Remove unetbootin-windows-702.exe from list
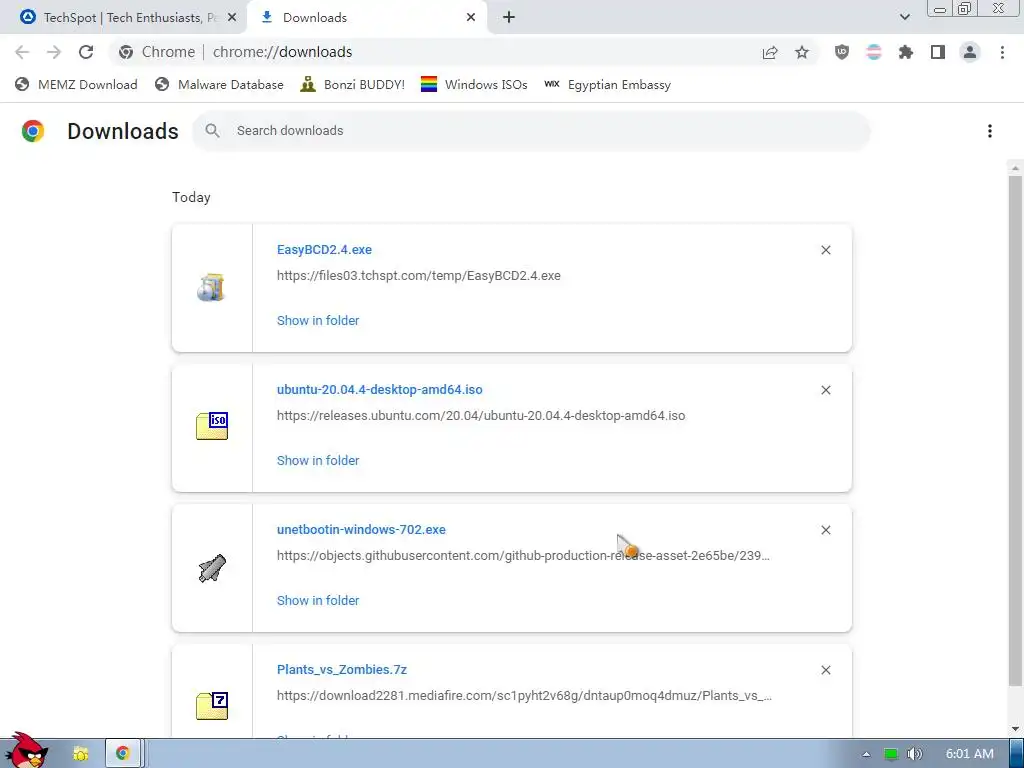This screenshot has height=768, width=1024. 825,530
